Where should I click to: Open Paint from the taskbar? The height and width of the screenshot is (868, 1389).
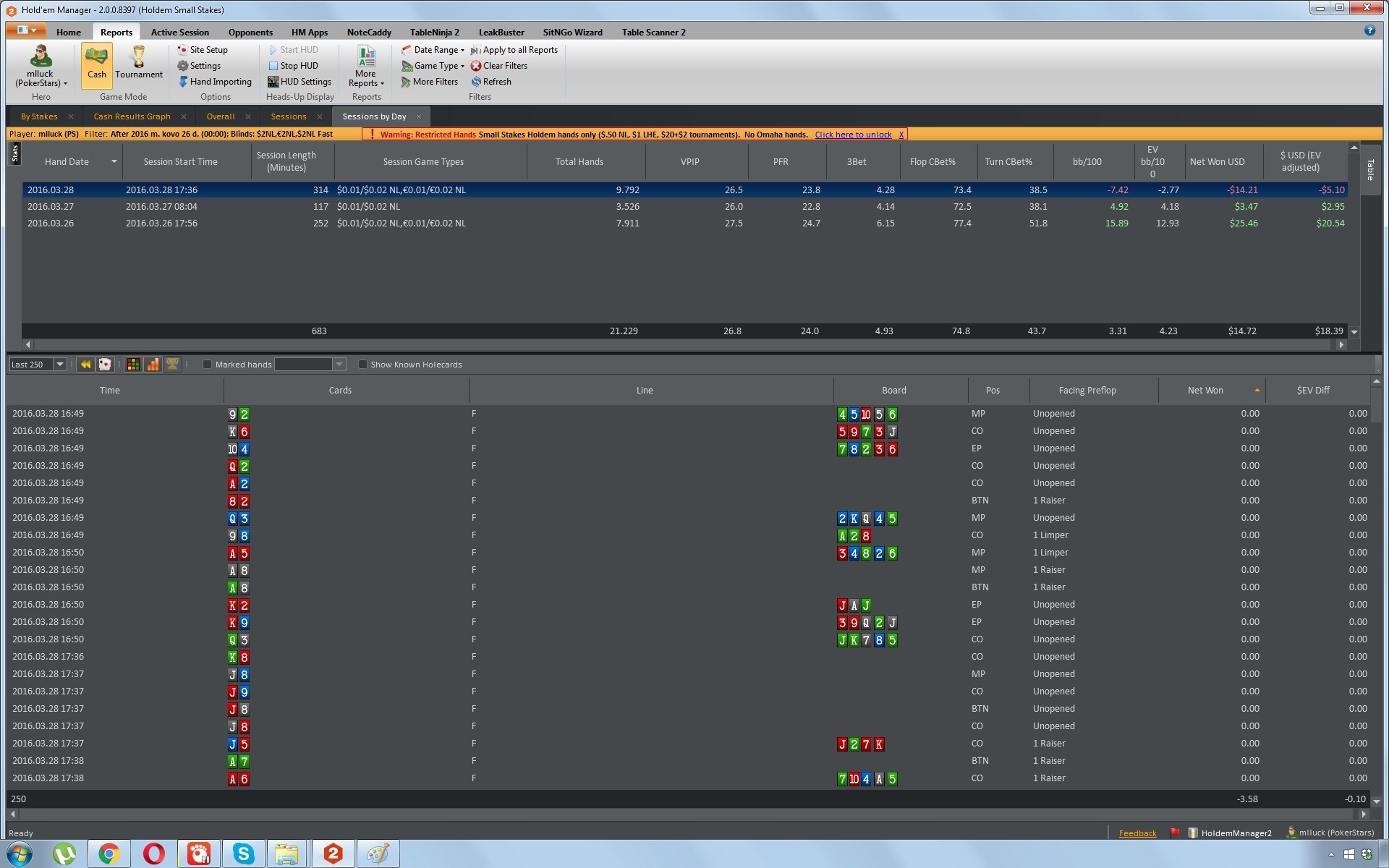click(x=378, y=854)
